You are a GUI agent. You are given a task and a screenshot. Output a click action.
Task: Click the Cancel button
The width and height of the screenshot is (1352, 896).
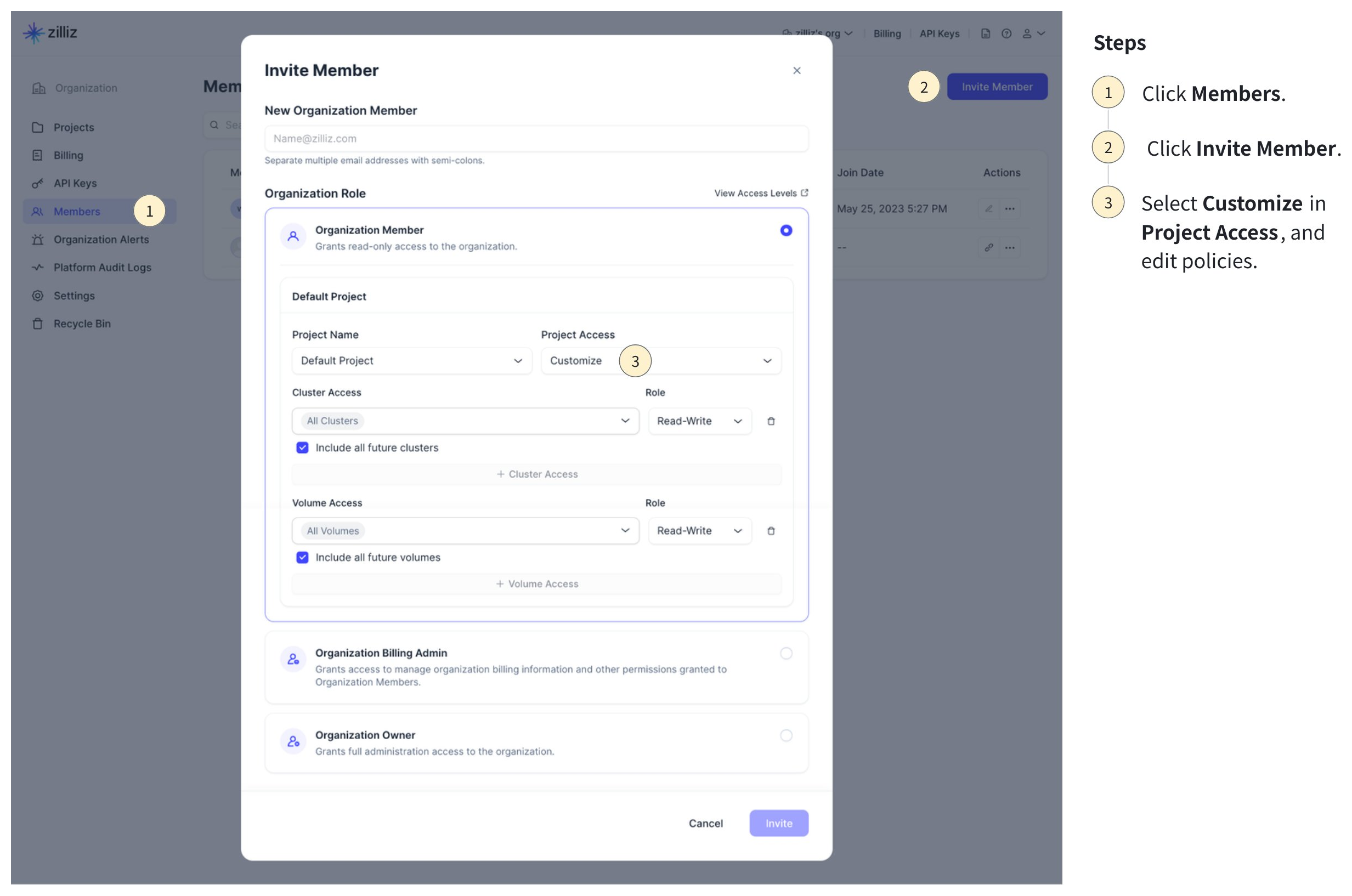click(x=705, y=823)
